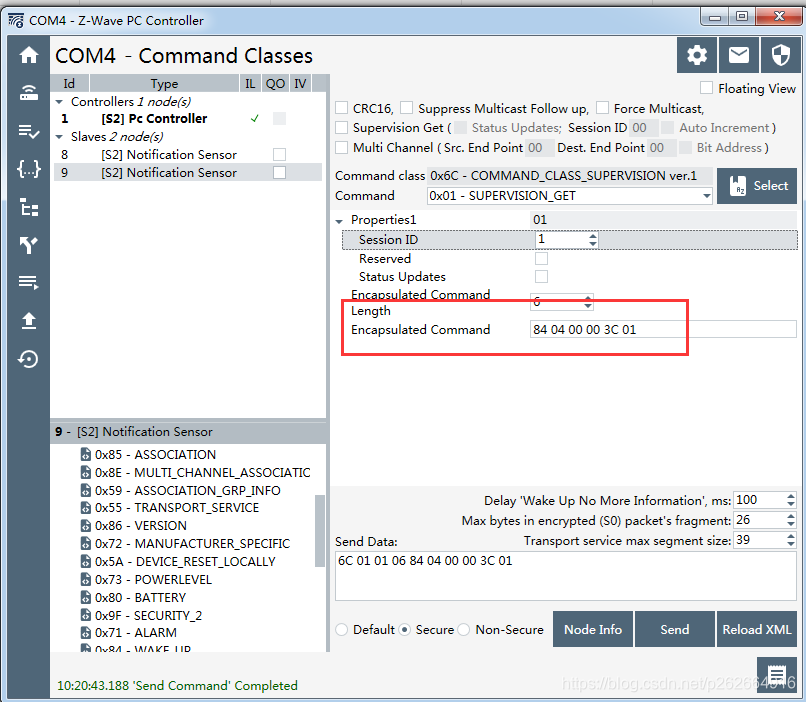Open the tree structure icon in sidebar
806x702 pixels.
[29, 207]
